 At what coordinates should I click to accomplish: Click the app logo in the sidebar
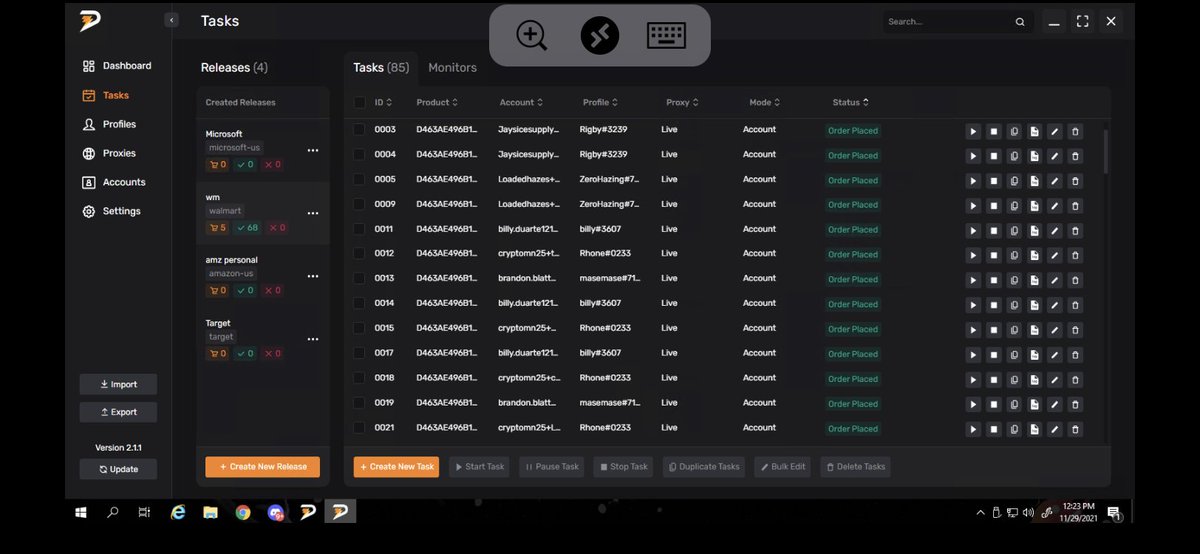92,21
